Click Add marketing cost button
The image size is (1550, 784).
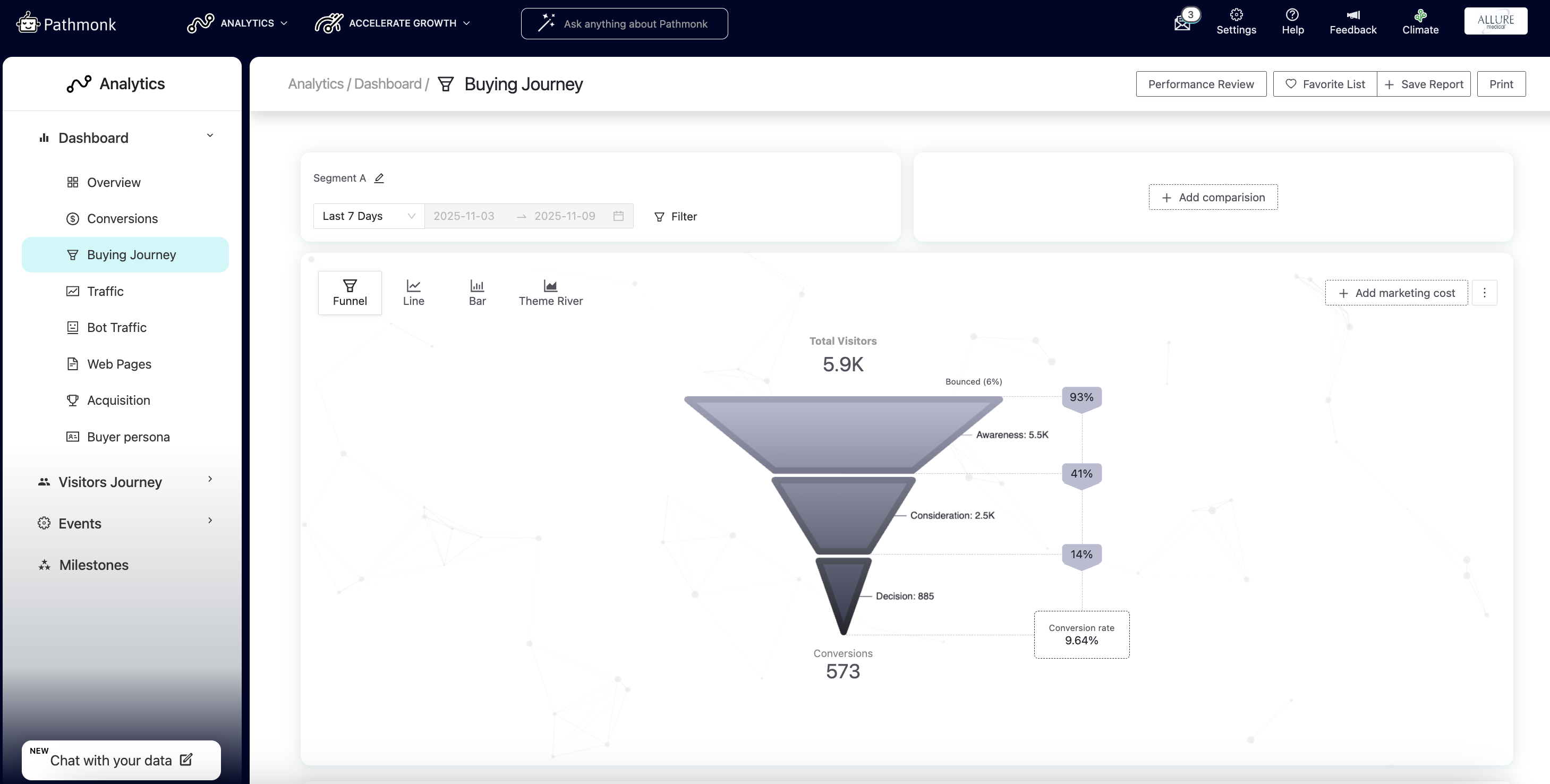[1396, 293]
